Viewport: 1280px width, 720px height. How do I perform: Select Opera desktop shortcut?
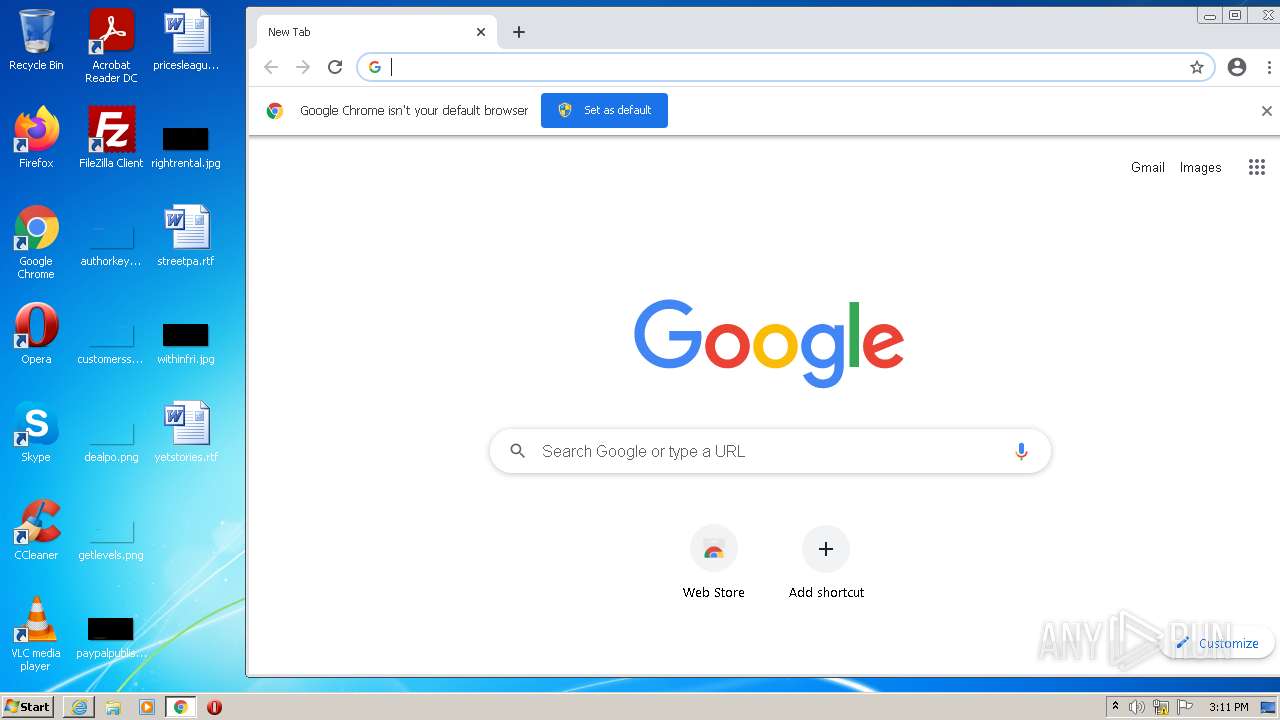pos(36,334)
